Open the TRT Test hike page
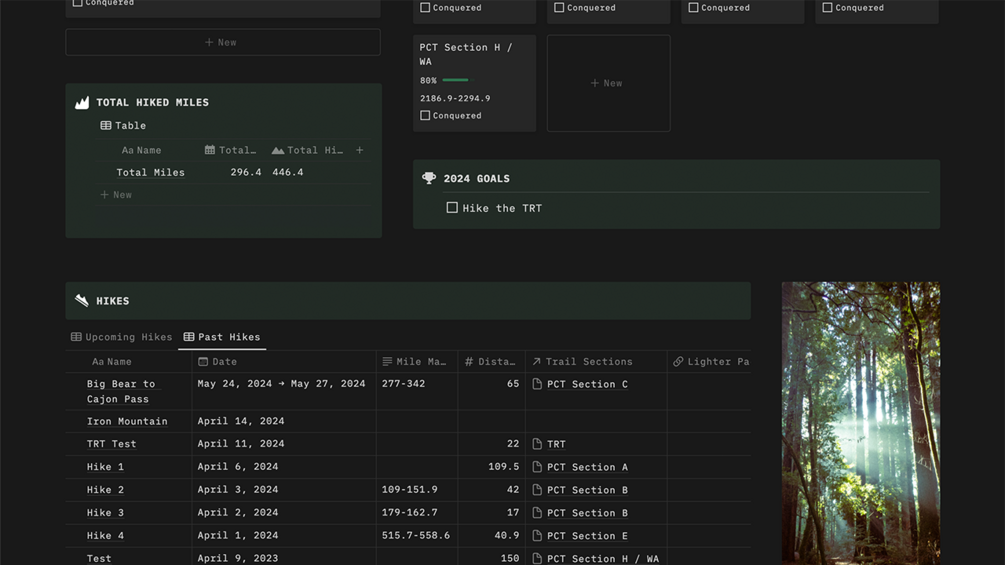Viewport: 1005px width, 565px height. point(112,443)
